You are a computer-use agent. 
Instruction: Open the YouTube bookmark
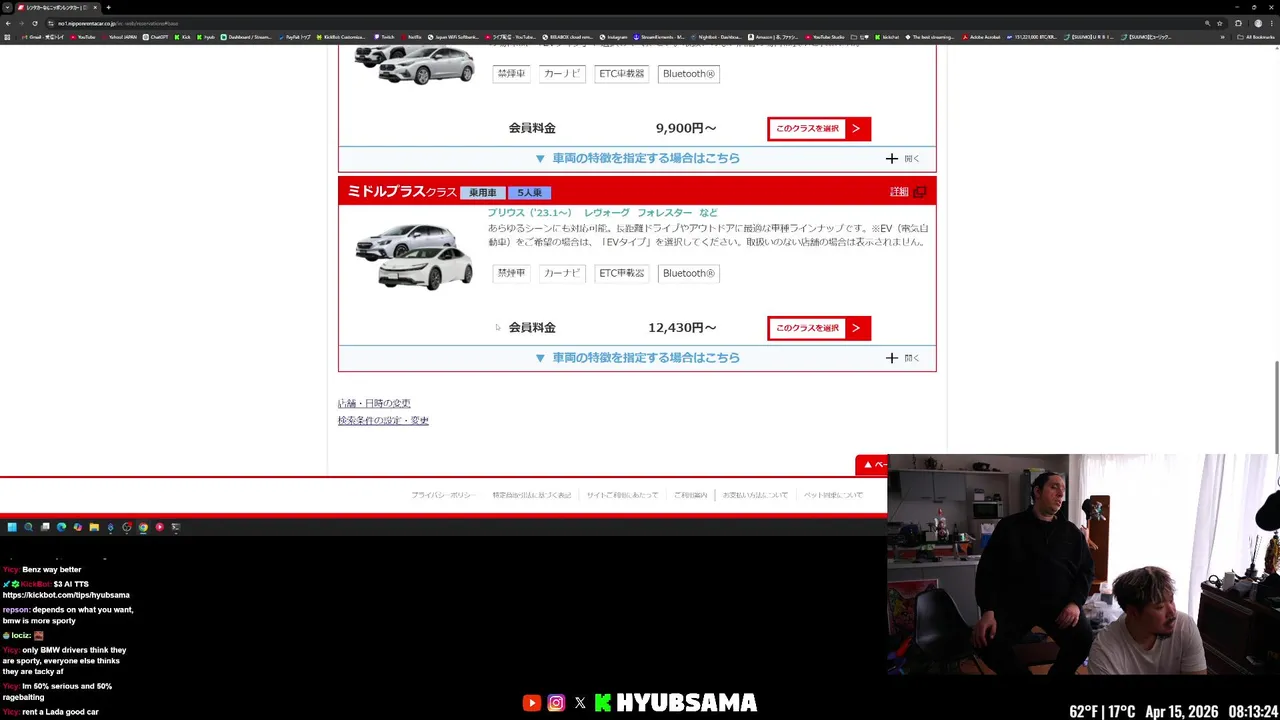83,37
